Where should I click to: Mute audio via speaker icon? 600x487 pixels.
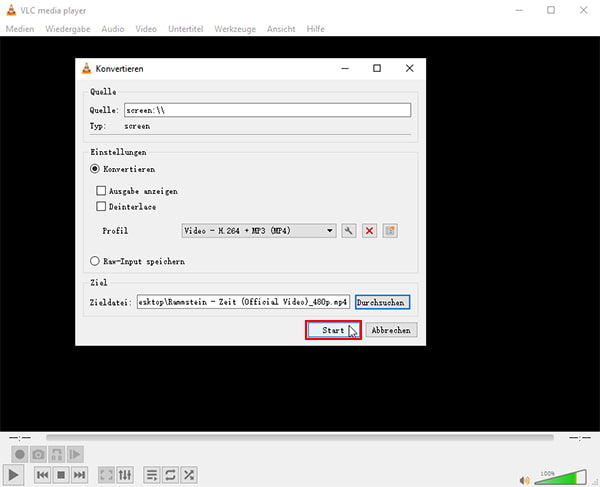[x=525, y=480]
